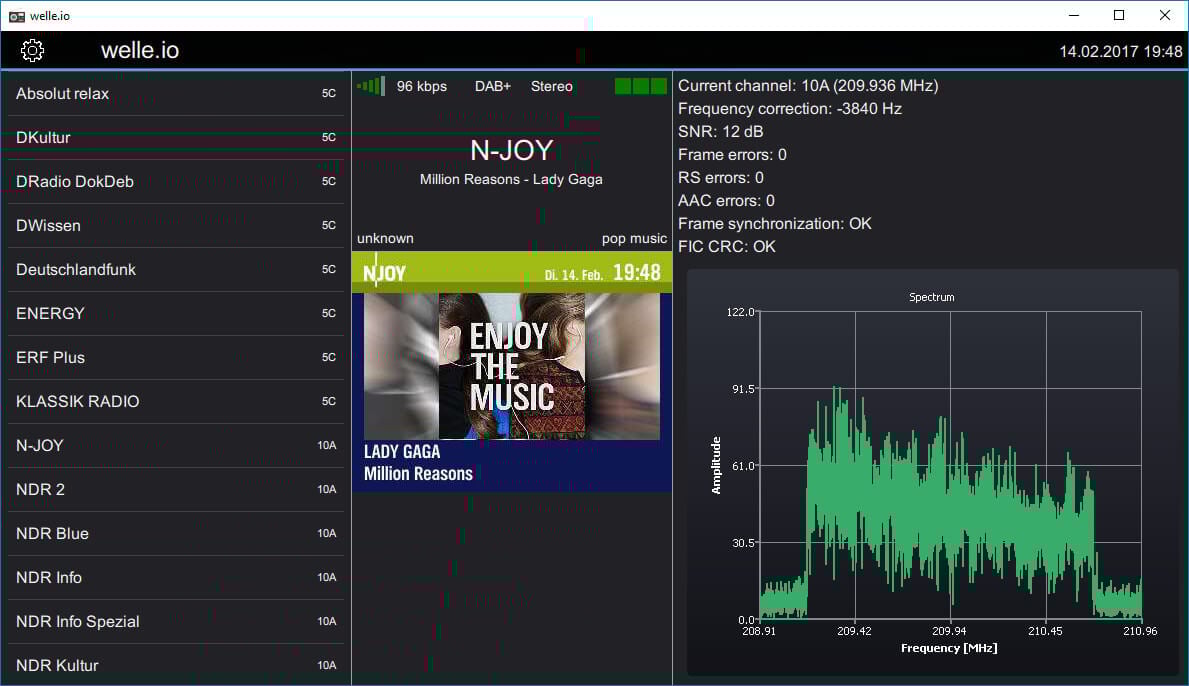Click the welle.io header title
Viewport: 1189px width, 686px height.
point(140,50)
